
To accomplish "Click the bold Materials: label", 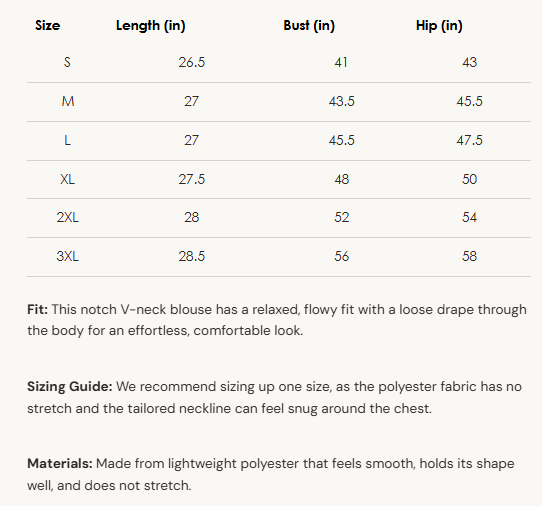I will (60, 463).
